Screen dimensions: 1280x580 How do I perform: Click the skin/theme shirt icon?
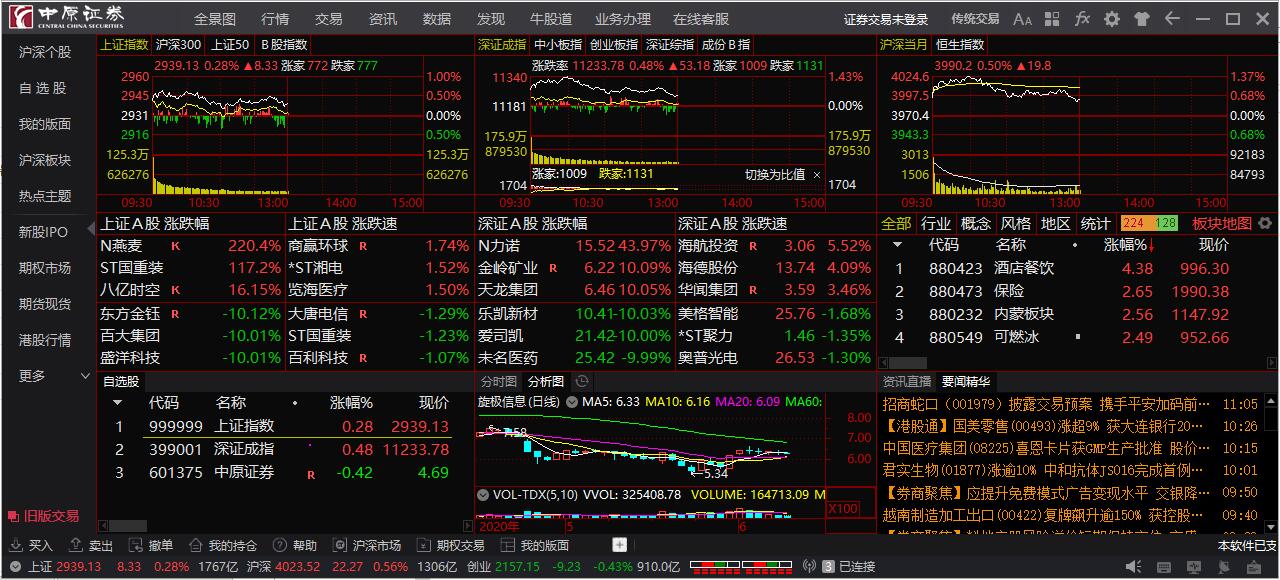pyautogui.click(x=1142, y=19)
